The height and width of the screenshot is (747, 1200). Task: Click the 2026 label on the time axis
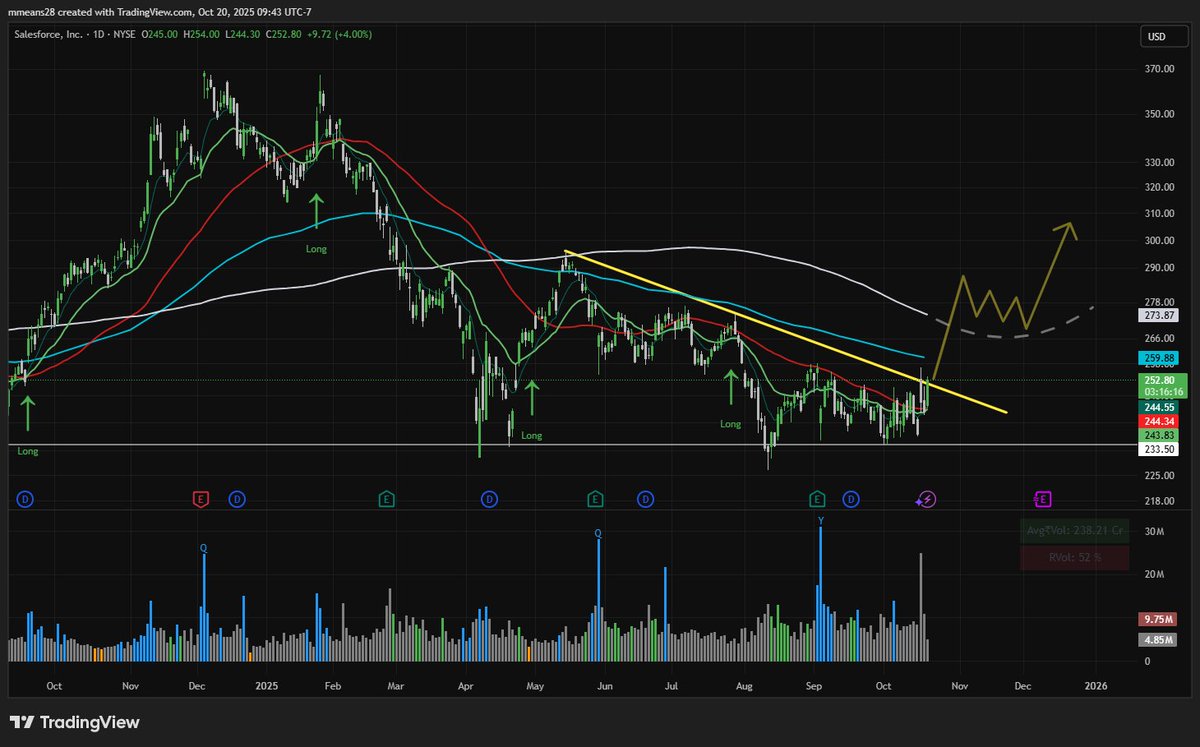[1096, 685]
